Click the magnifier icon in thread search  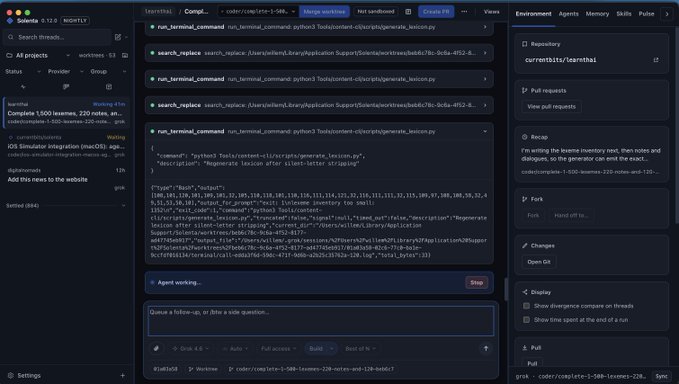point(11,37)
